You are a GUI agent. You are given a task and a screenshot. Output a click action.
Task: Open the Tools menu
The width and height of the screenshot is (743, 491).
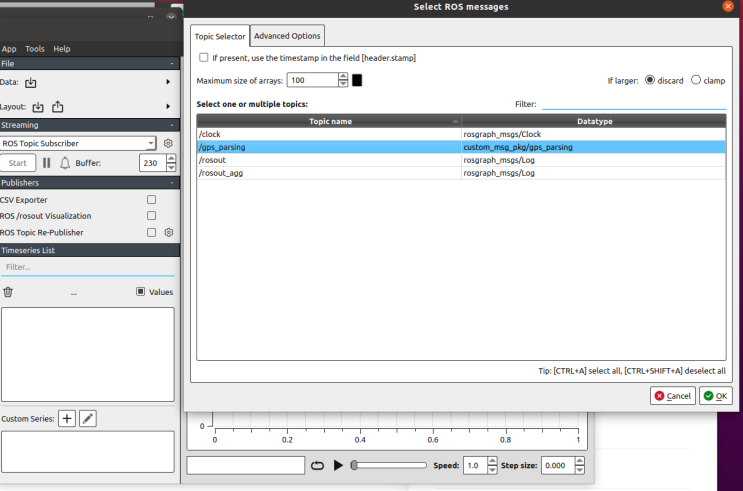click(35, 49)
